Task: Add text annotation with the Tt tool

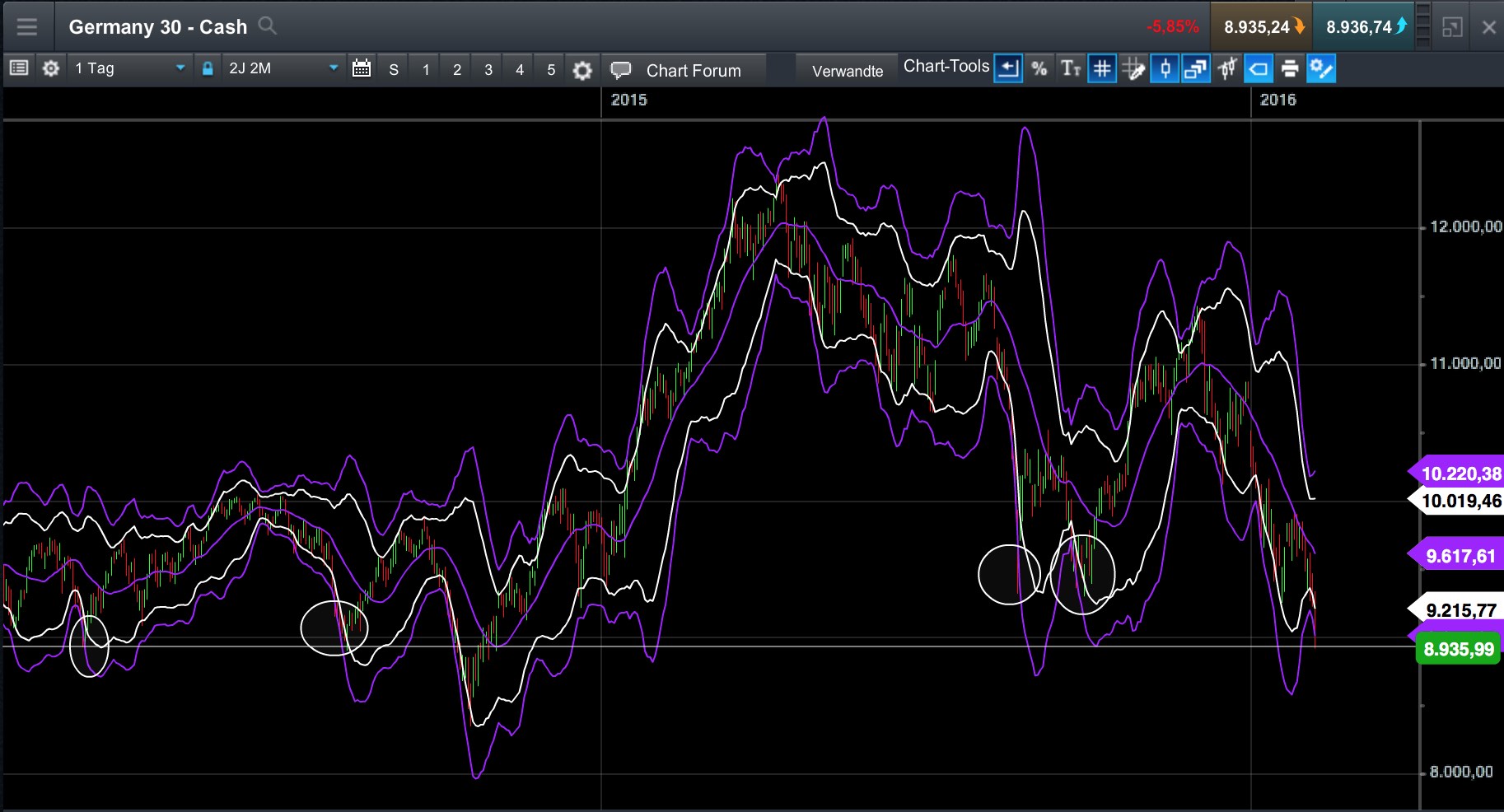Action: coord(1070,69)
